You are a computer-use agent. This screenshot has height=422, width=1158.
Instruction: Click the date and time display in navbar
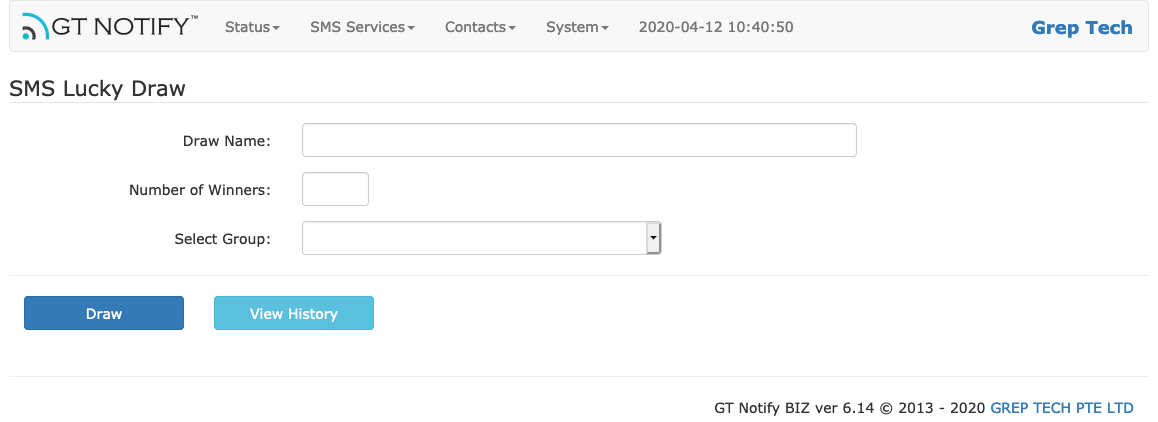click(x=716, y=27)
